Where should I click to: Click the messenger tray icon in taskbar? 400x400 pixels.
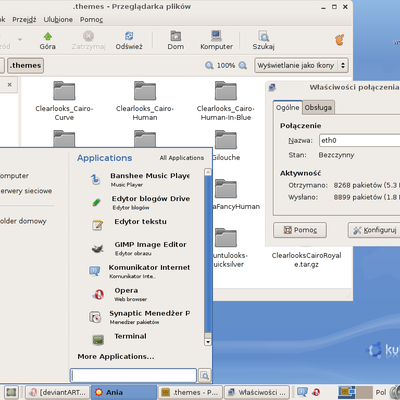tap(302, 392)
